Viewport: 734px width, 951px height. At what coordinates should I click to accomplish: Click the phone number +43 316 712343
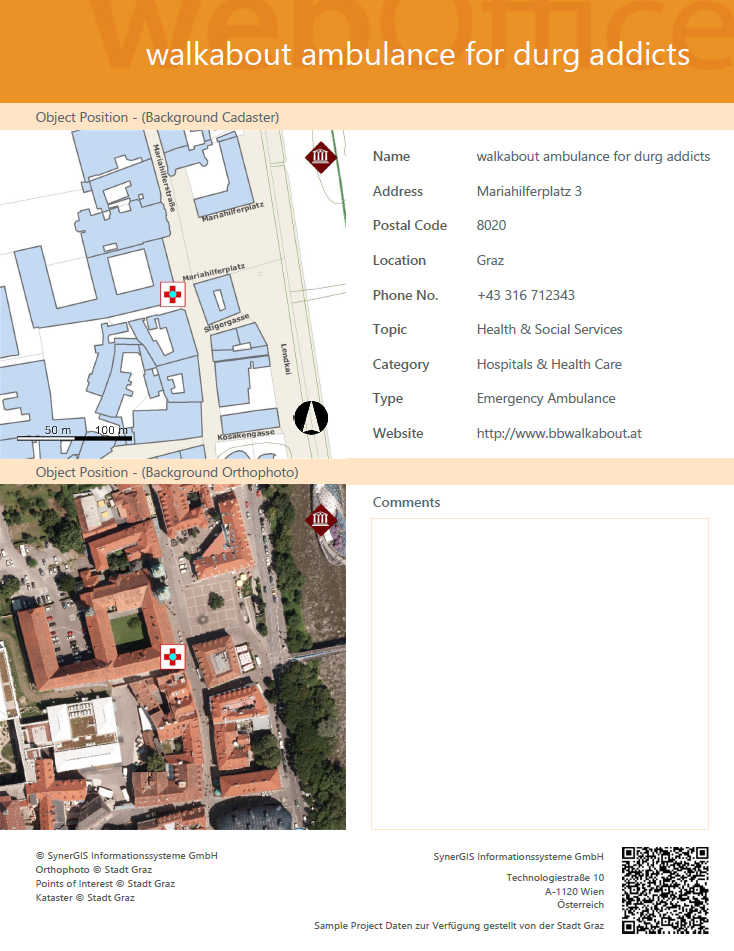[x=525, y=295]
